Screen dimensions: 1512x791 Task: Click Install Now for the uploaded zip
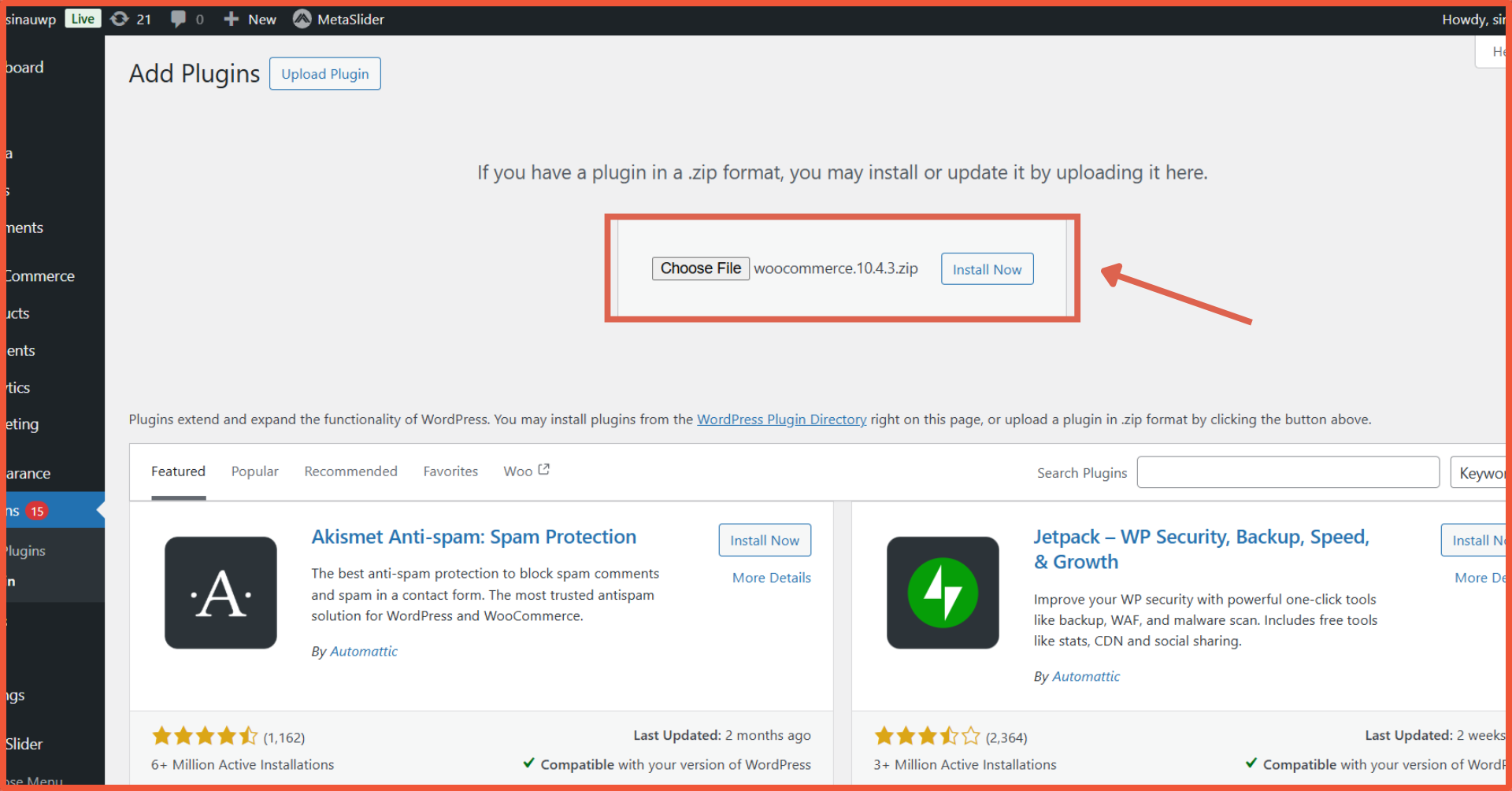(x=987, y=269)
